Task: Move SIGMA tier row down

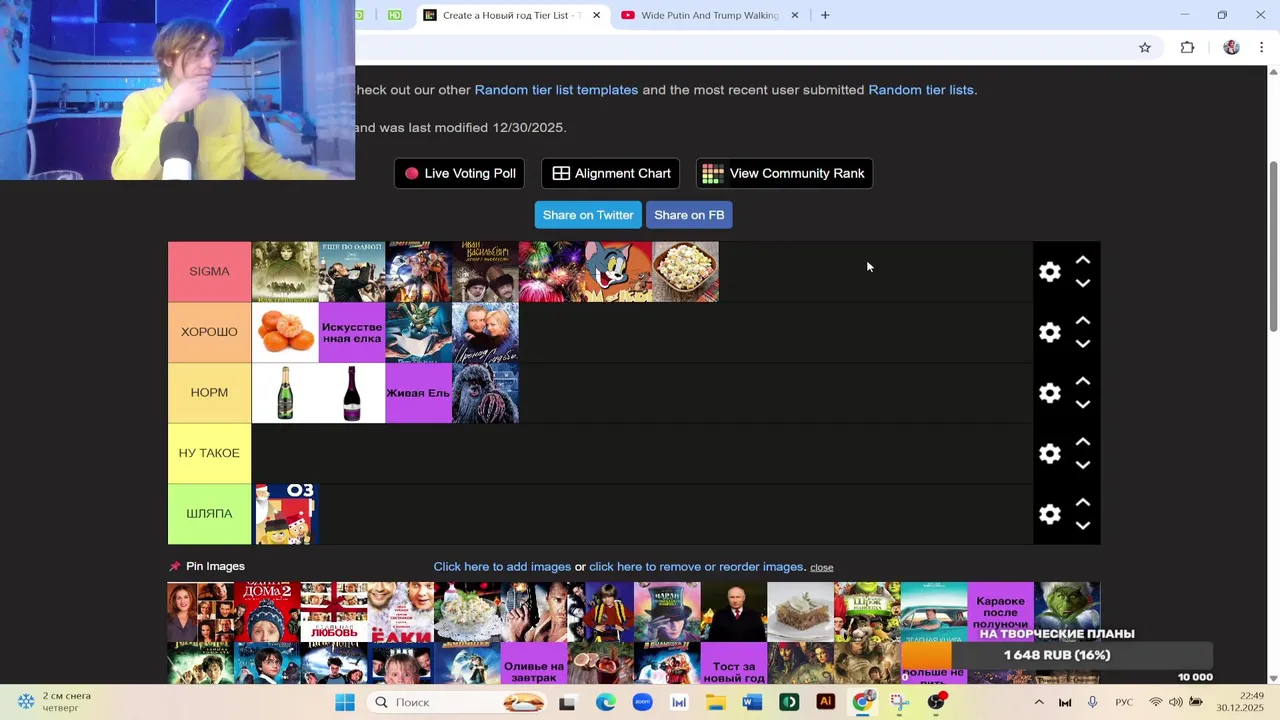Action: [x=1082, y=283]
